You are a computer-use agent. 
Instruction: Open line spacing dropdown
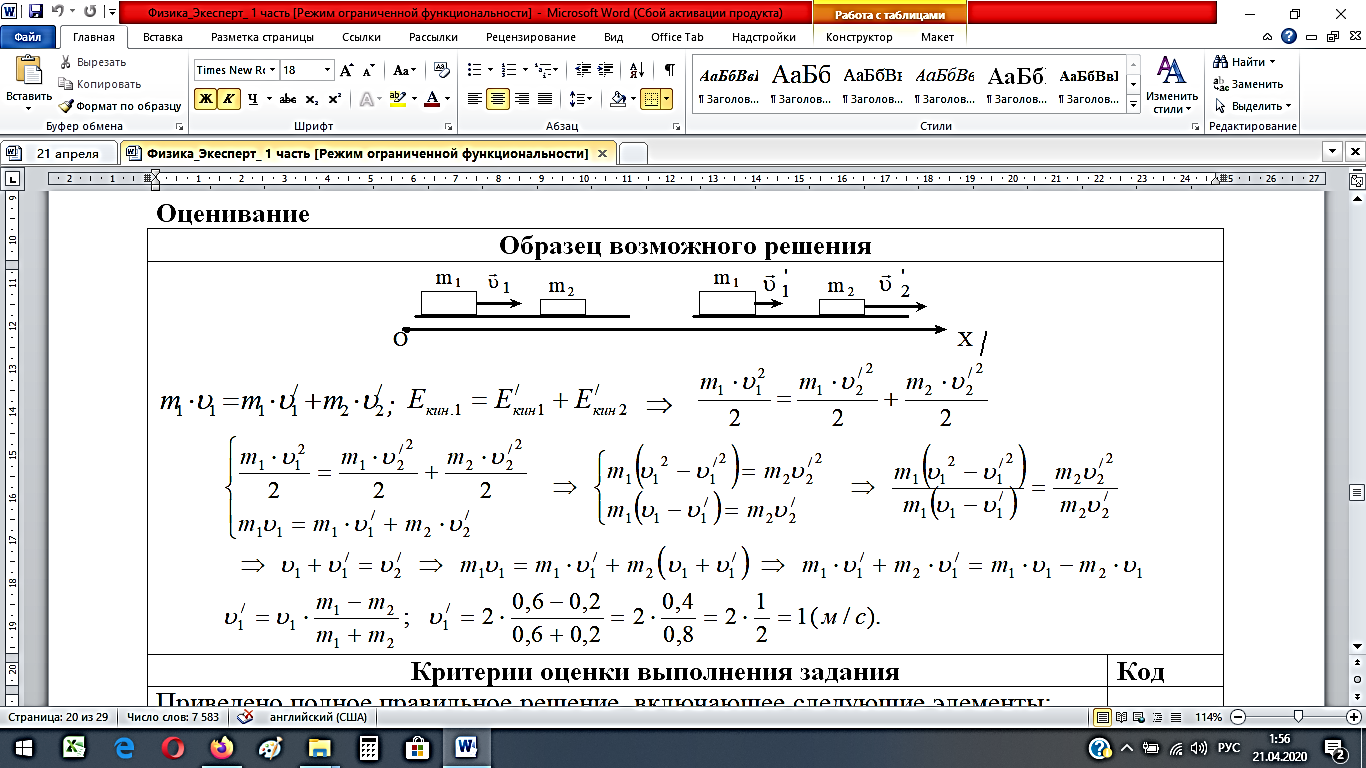coord(581,98)
